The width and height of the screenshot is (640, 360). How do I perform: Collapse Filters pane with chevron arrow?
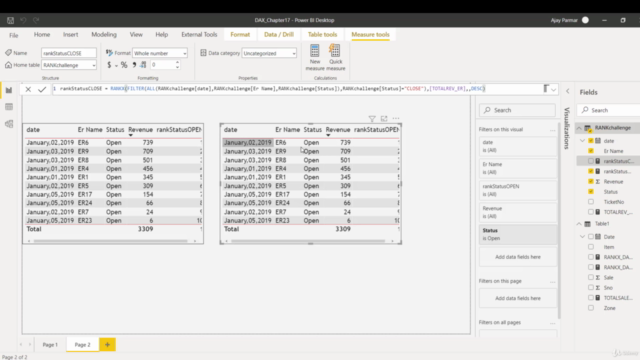tap(568, 91)
